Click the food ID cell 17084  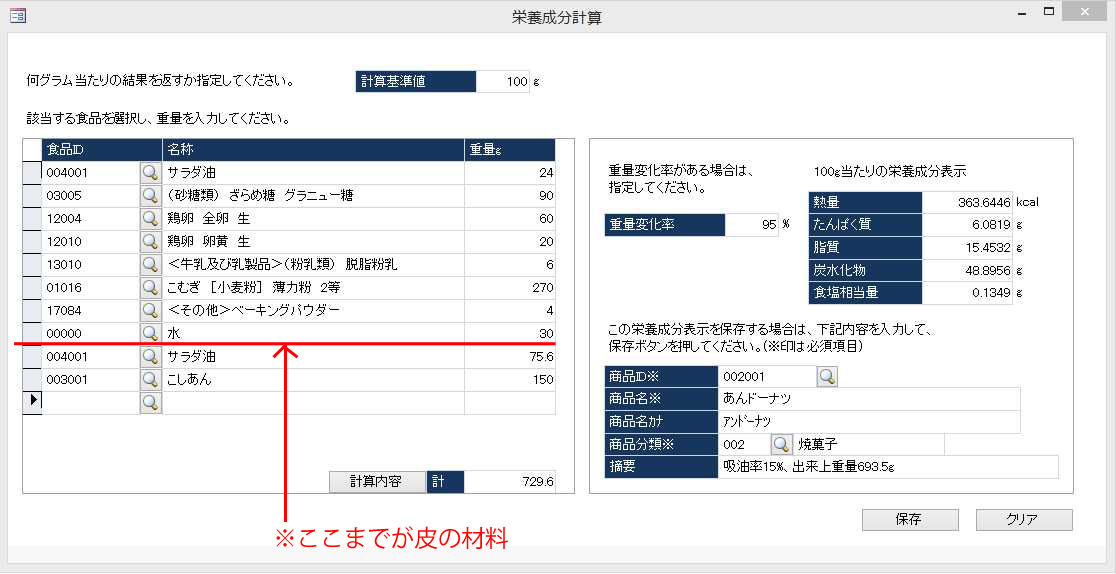pos(90,311)
